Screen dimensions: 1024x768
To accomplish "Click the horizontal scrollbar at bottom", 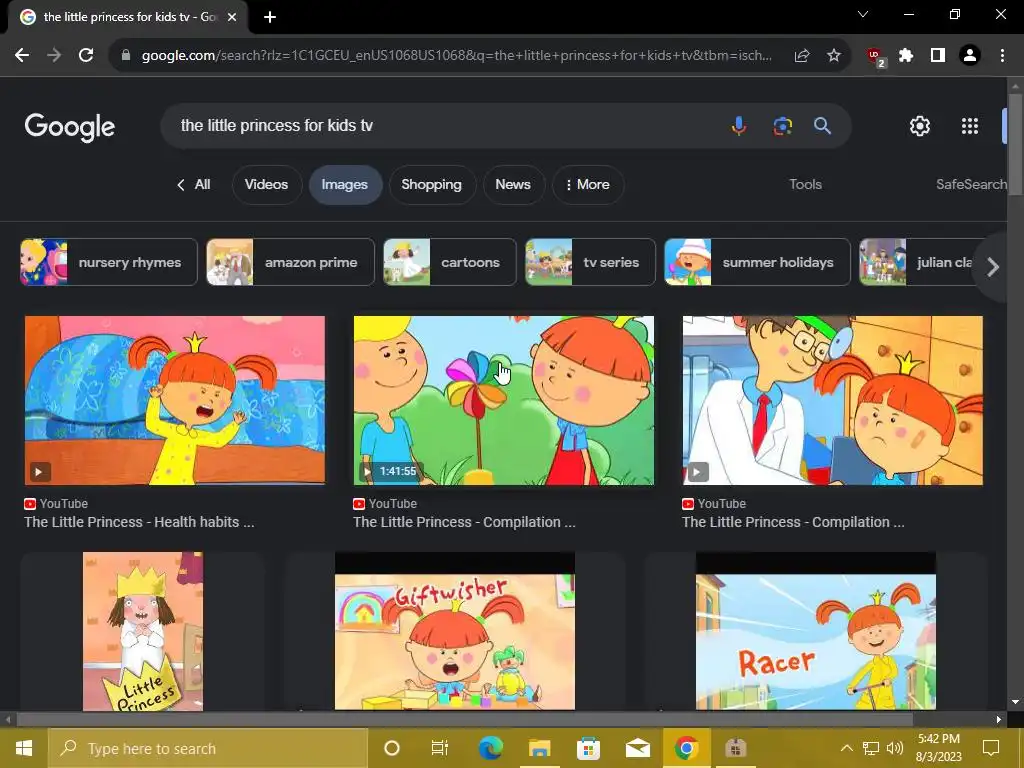I will tap(464, 720).
